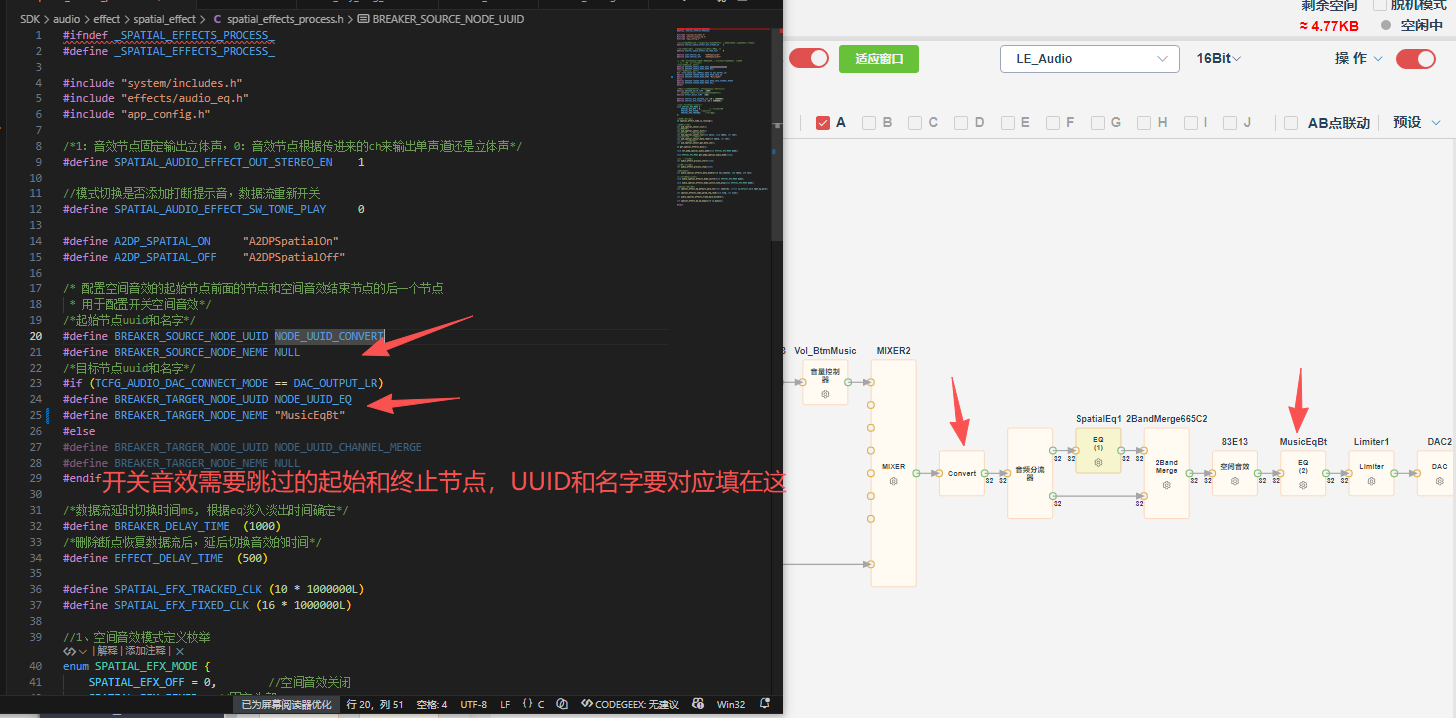Enable the AB点联动 checkbox

1291,123
